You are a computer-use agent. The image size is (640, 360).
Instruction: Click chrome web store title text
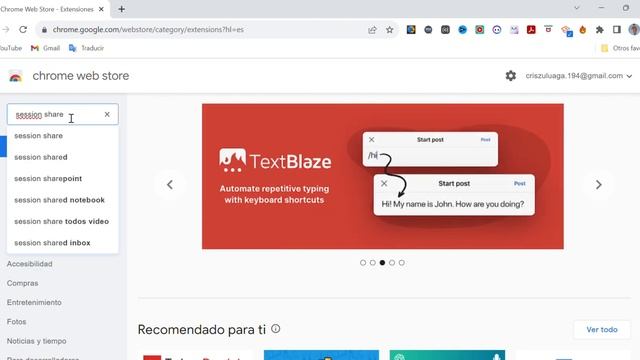pyautogui.click(x=81, y=76)
